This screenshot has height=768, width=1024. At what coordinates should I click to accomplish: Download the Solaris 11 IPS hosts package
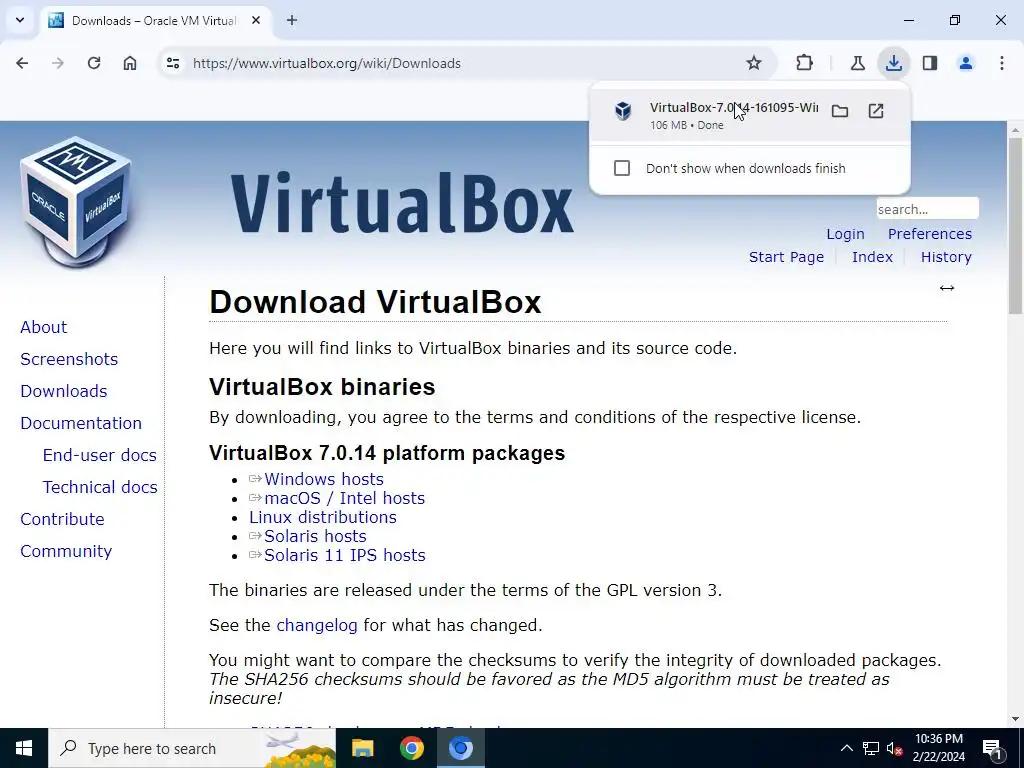[345, 555]
